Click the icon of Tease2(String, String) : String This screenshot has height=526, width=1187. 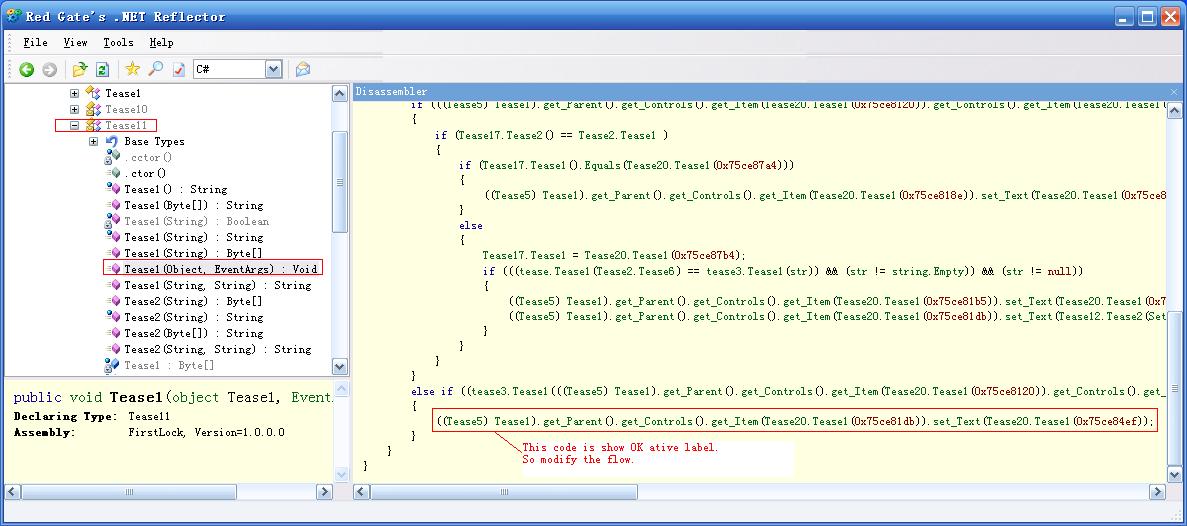[x=114, y=349]
